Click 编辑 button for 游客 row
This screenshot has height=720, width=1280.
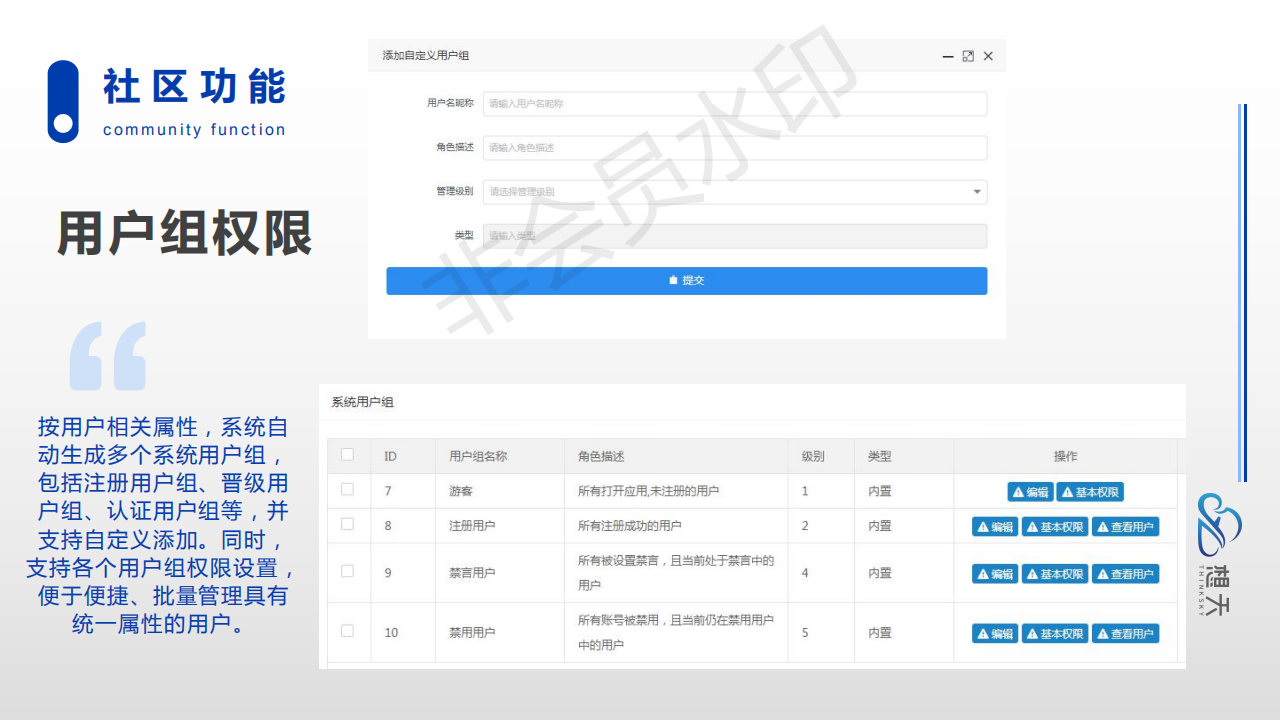pos(1030,492)
